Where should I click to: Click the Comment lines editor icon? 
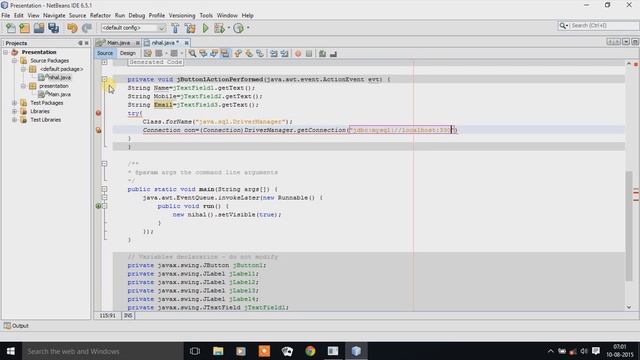pos(322,53)
